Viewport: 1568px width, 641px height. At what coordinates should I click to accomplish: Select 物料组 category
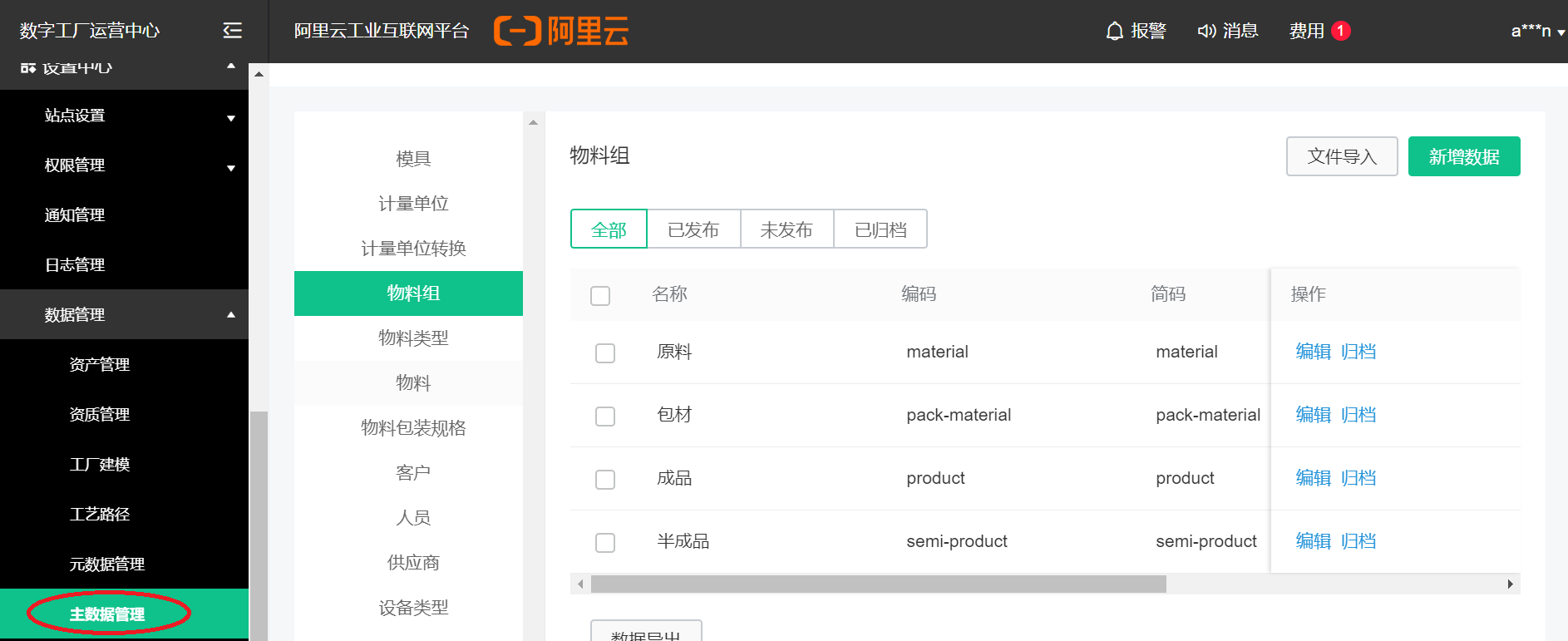[x=408, y=293]
